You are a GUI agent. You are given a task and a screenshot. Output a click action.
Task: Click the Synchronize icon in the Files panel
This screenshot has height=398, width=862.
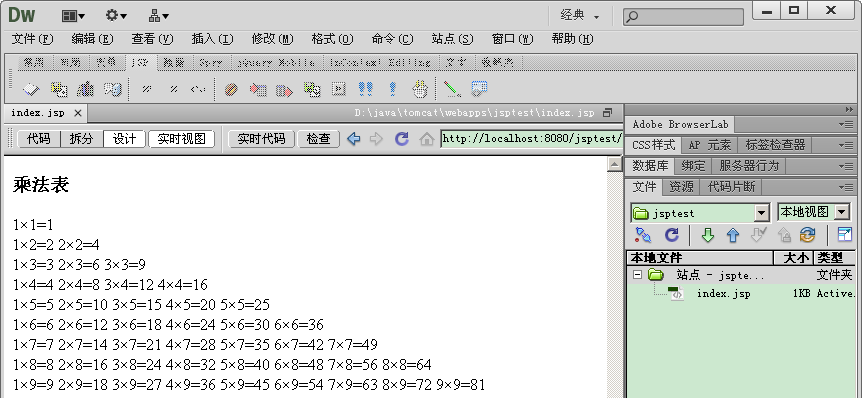[808, 235]
